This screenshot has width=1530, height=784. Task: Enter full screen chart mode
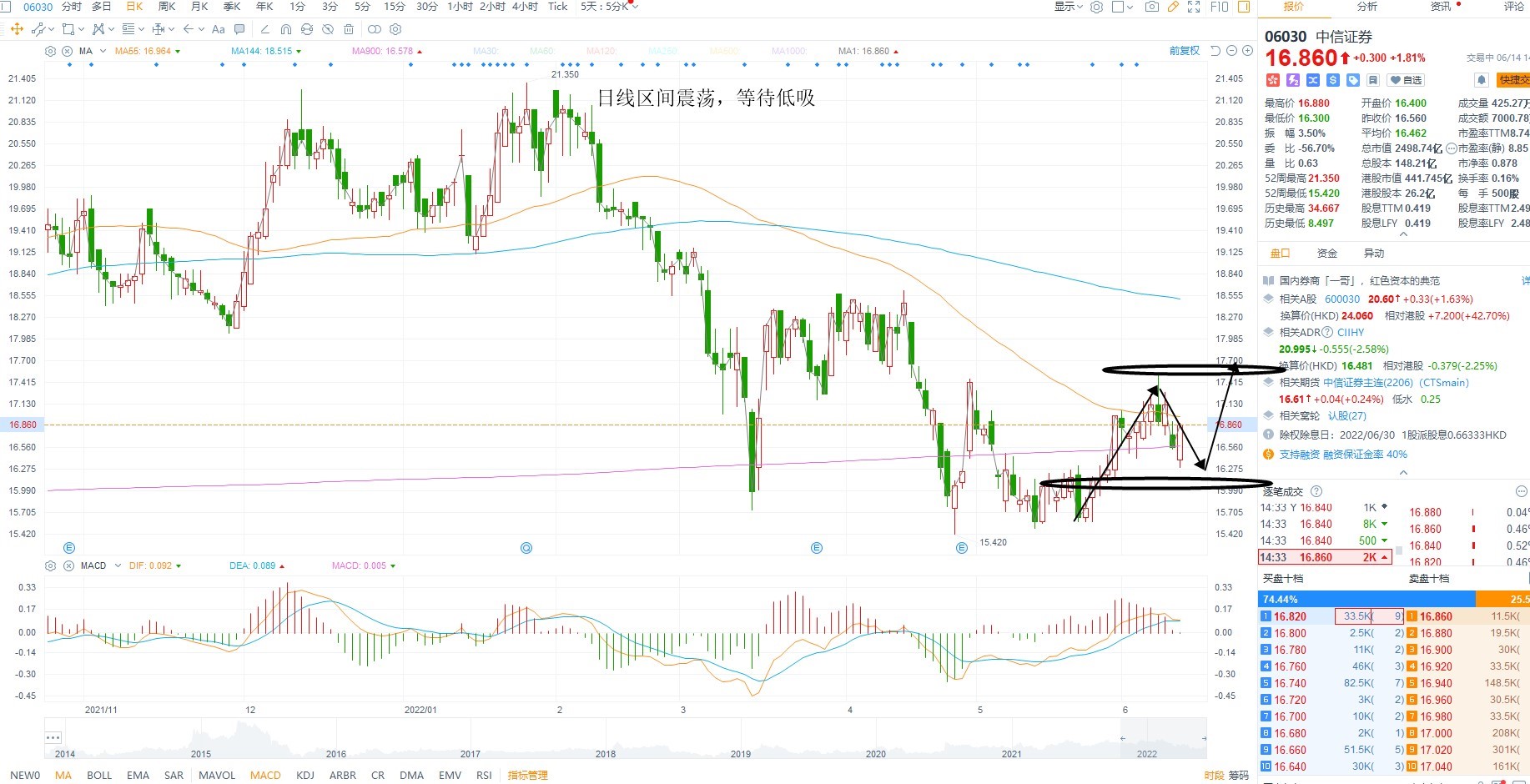1194,7
